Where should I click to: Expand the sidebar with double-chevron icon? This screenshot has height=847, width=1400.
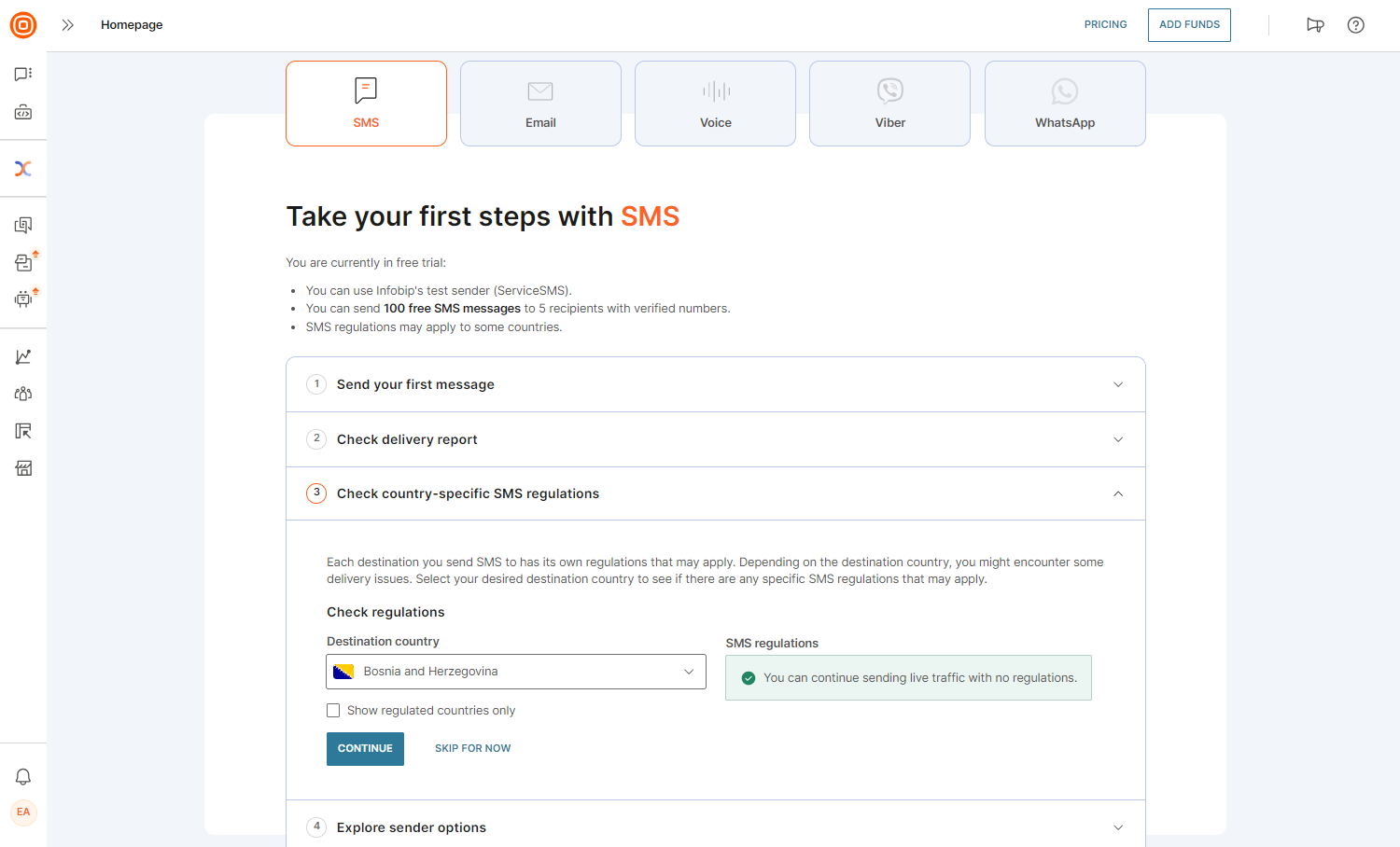coord(67,25)
